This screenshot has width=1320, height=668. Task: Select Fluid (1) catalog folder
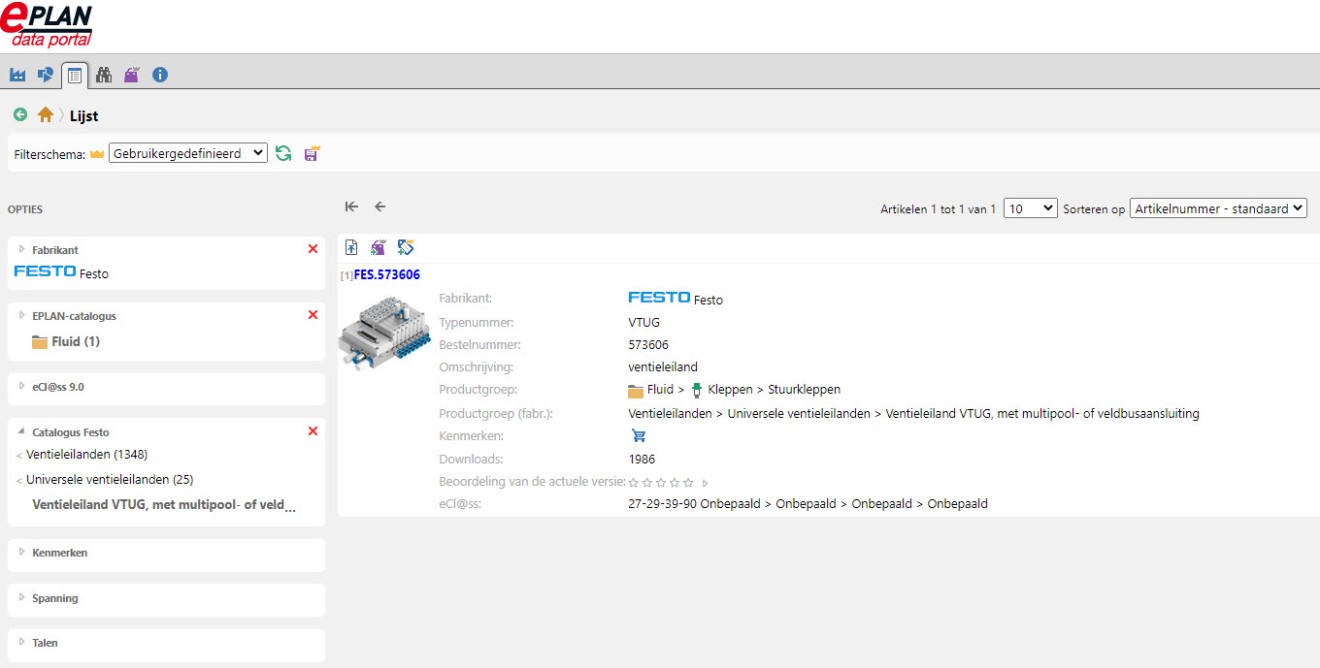(x=66, y=342)
